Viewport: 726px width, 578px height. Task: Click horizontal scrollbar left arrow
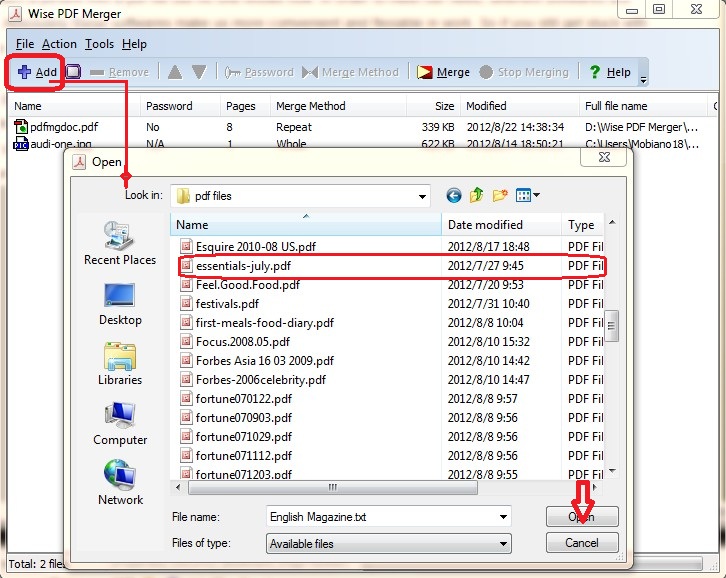tap(178, 487)
